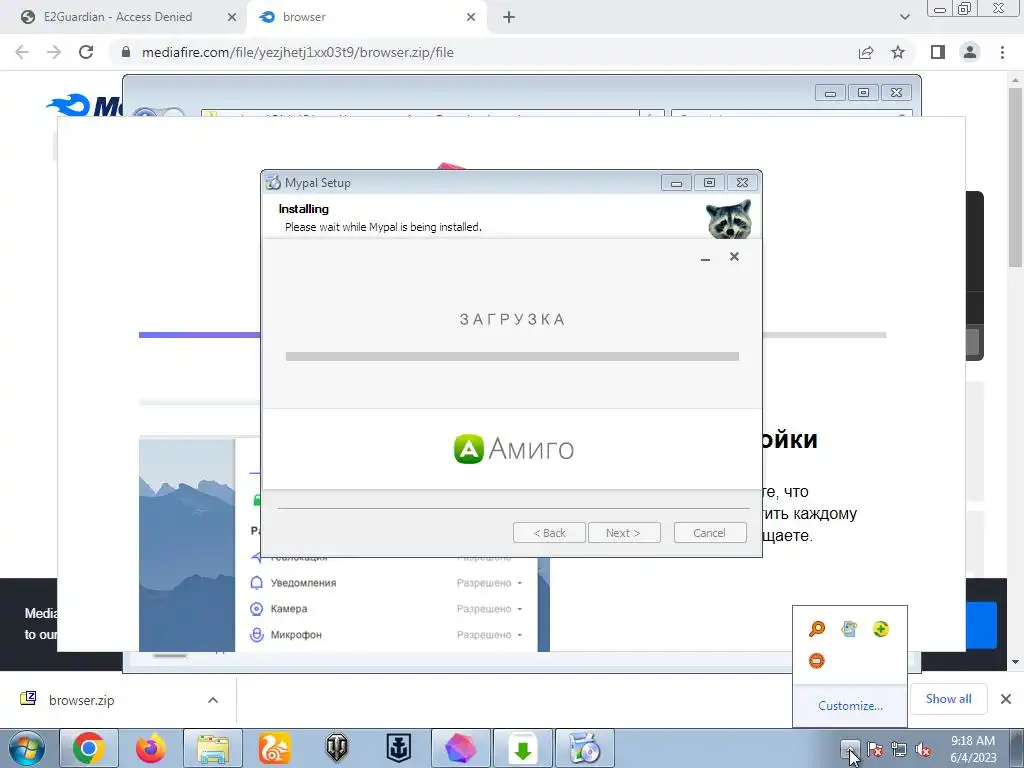Click the Mypal raccoon image

pos(729,219)
